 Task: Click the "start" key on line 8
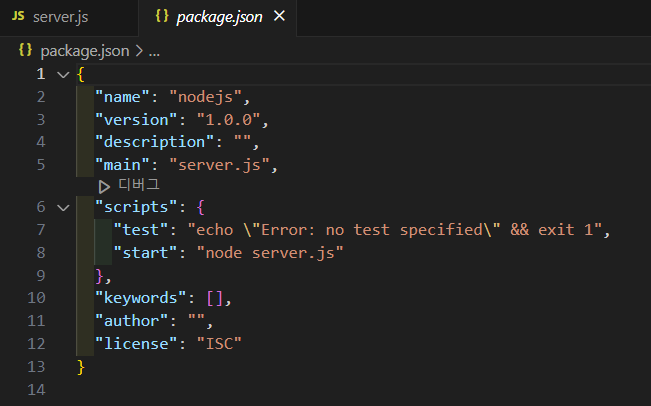tap(145, 253)
